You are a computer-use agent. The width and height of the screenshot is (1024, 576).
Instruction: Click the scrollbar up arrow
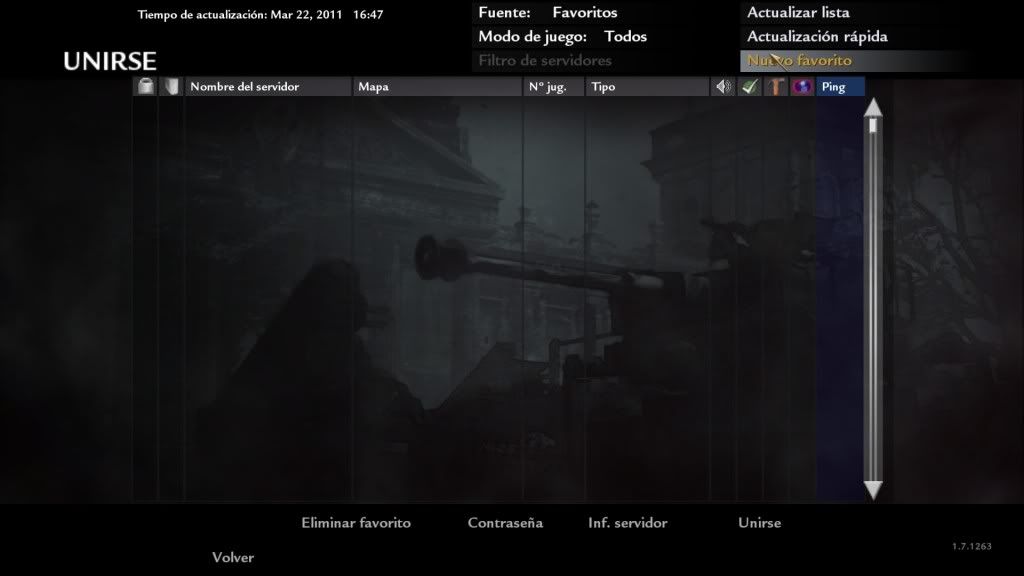click(x=873, y=108)
